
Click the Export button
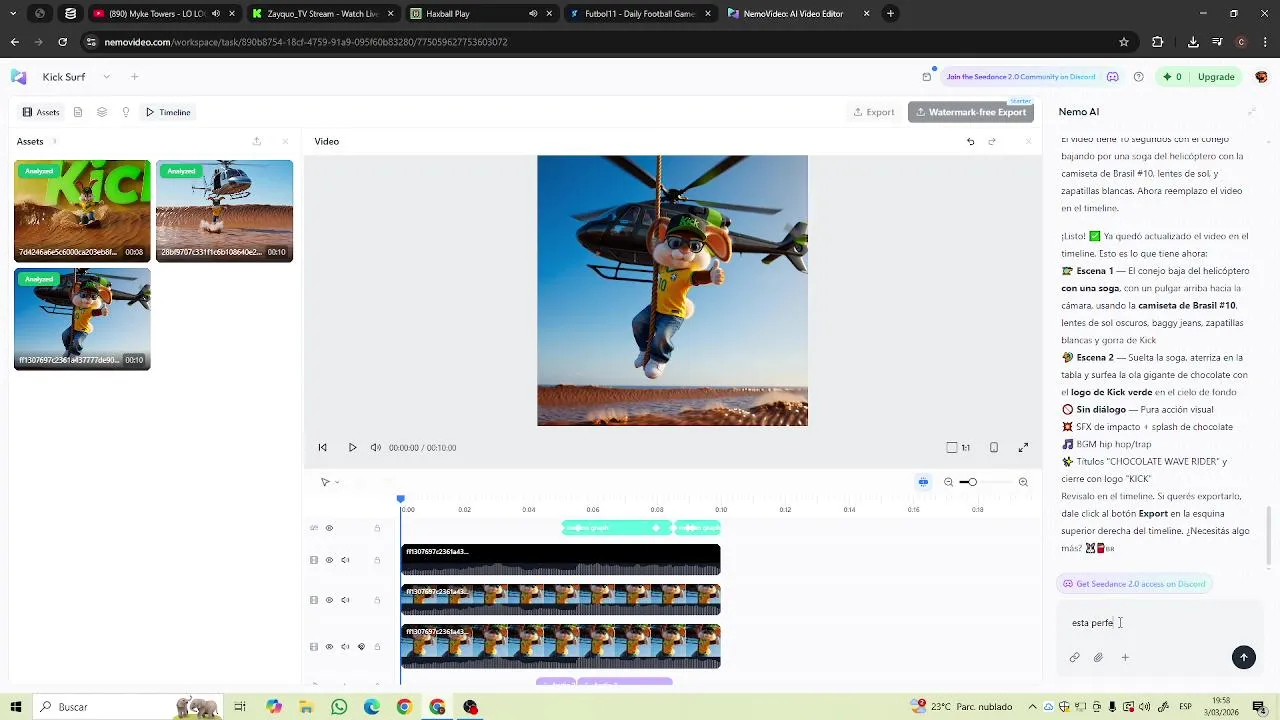pos(874,112)
